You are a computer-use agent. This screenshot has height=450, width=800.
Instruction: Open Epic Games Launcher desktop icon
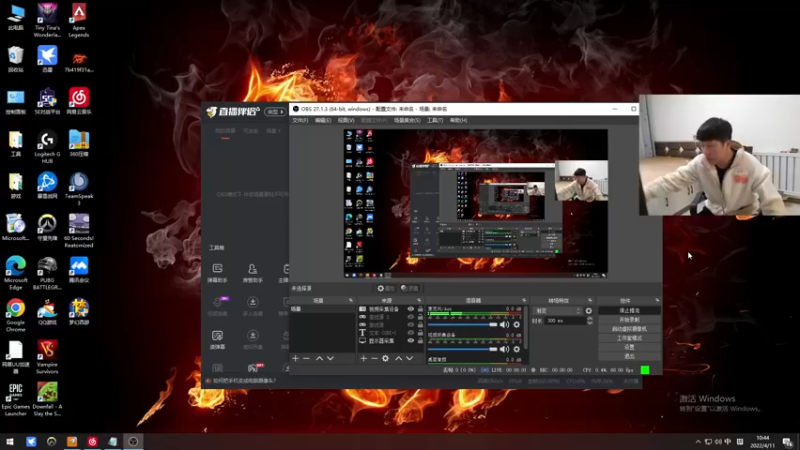pos(15,400)
